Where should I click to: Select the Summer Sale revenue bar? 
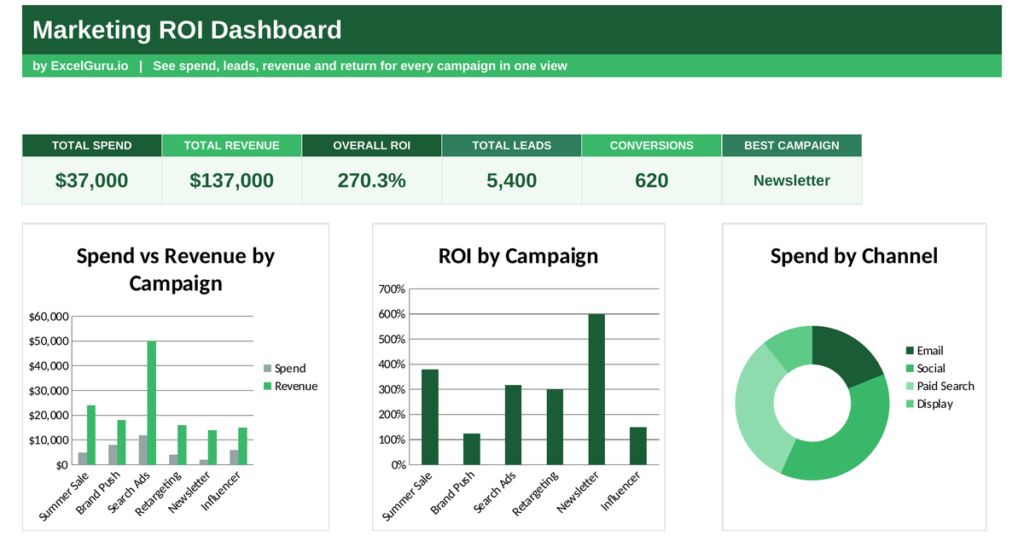click(91, 435)
